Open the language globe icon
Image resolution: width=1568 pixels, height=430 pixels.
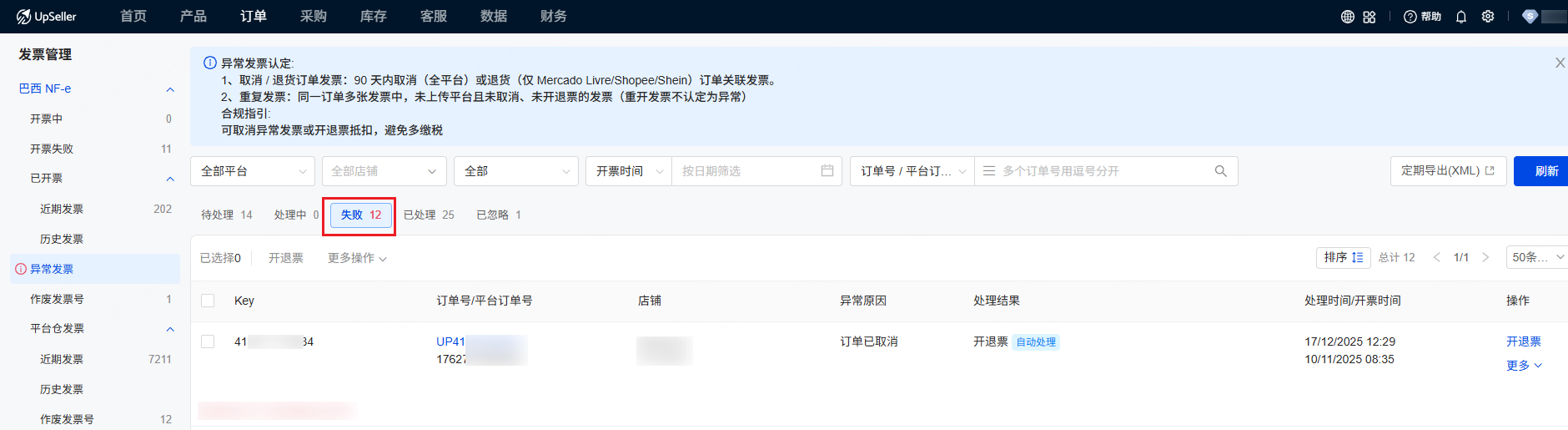1347,17
